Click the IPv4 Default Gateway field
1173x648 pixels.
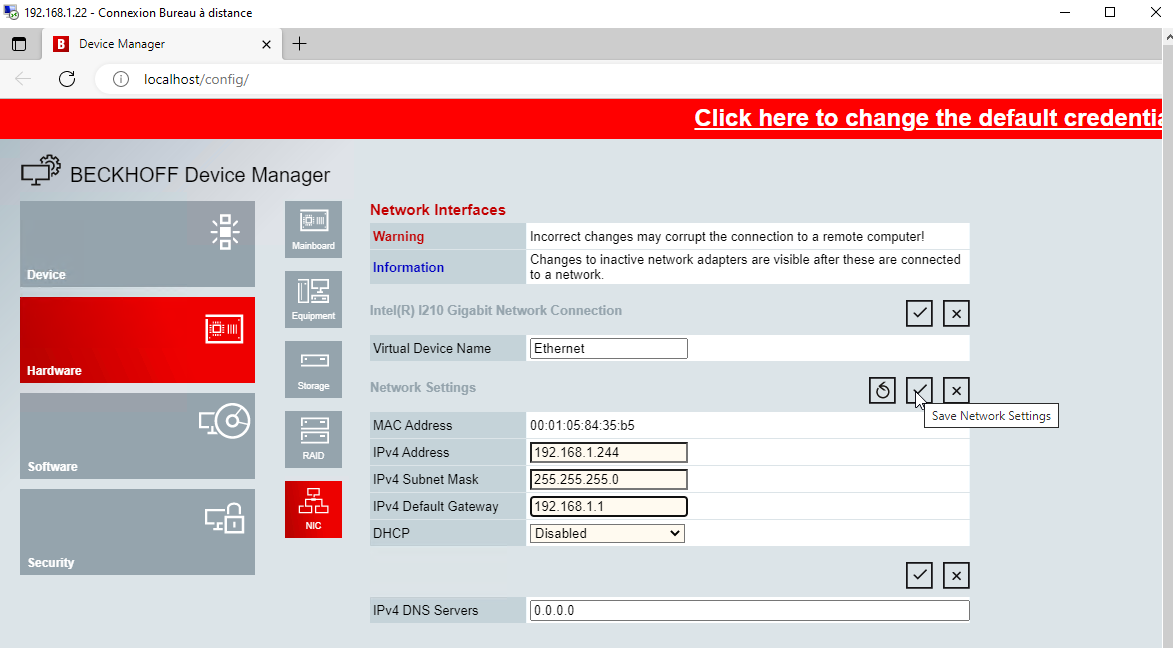click(609, 507)
